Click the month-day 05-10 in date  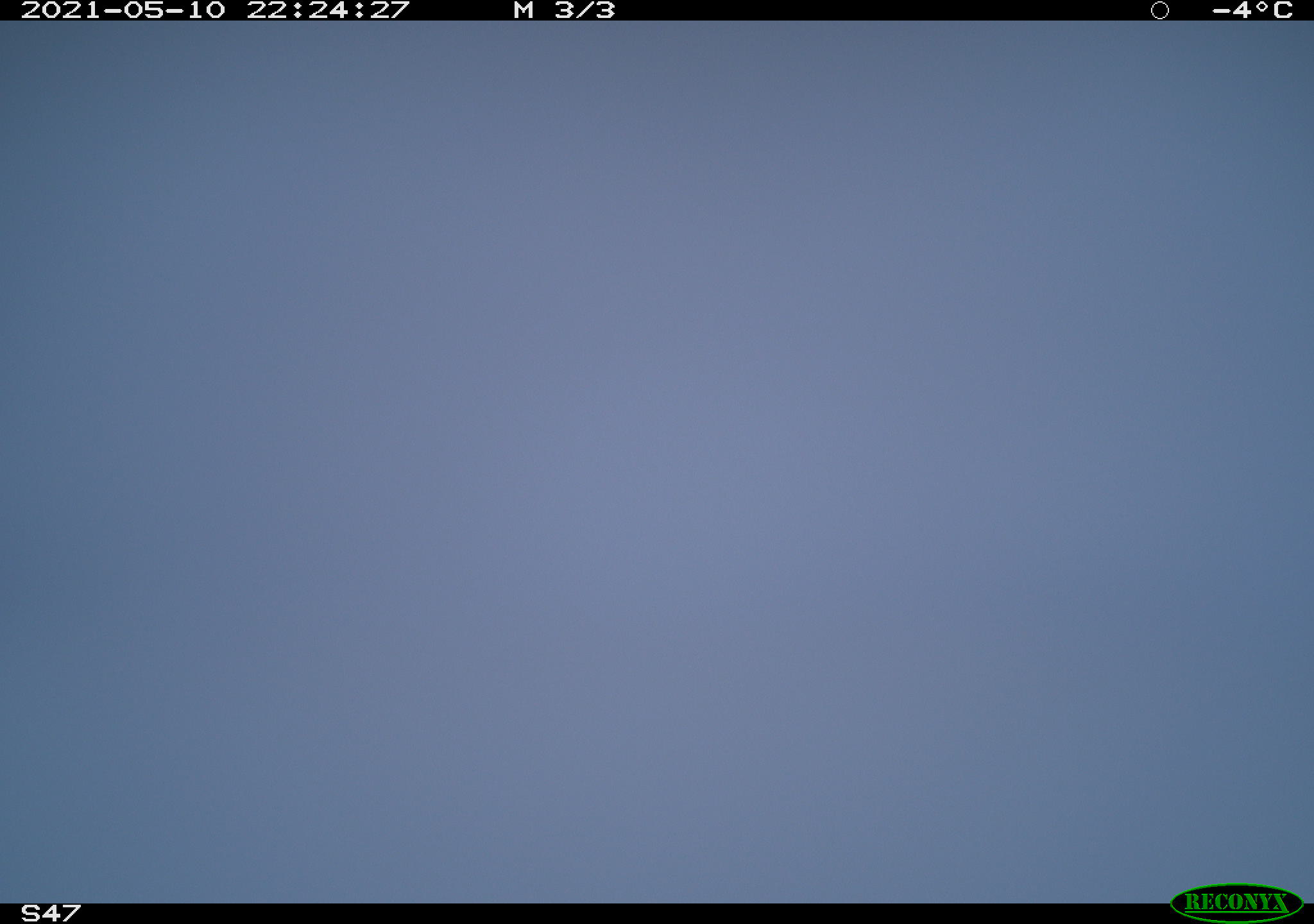pyautogui.click(x=174, y=10)
